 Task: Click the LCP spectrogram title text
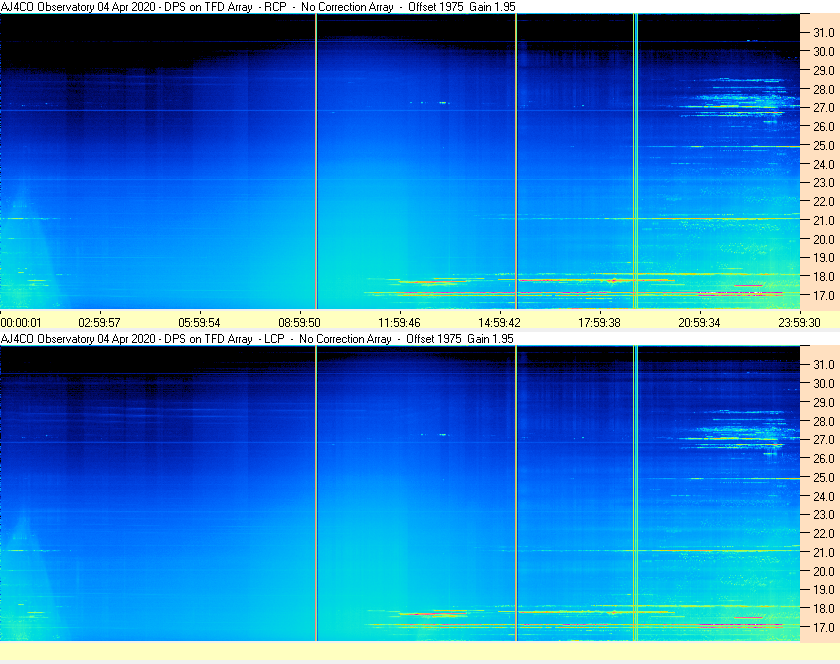(x=257, y=339)
